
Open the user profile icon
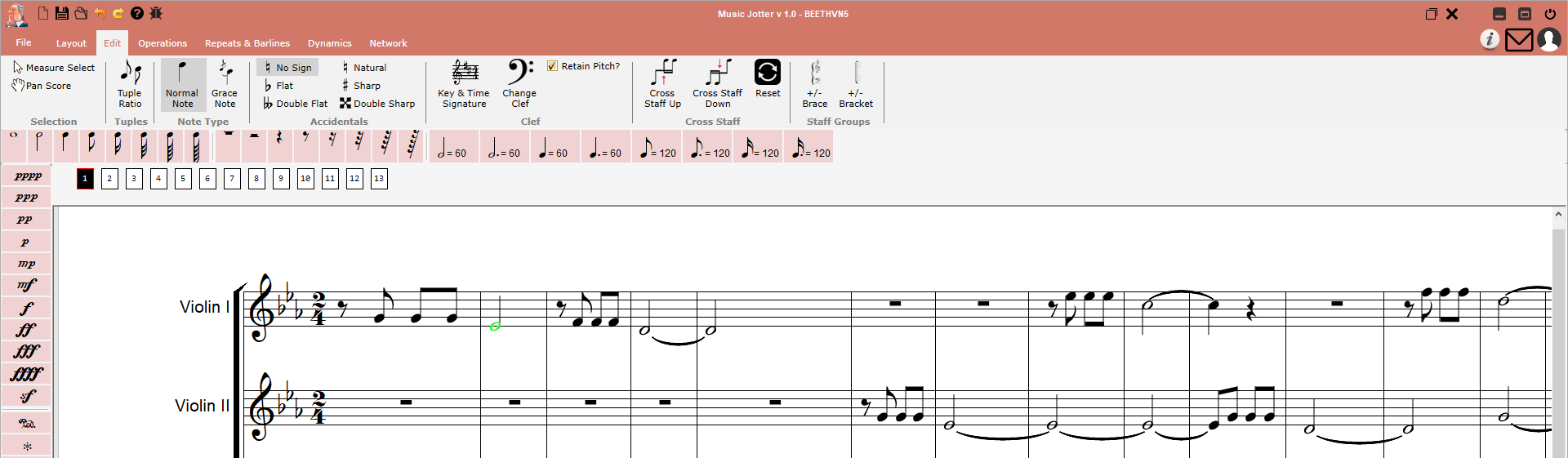click(1549, 39)
